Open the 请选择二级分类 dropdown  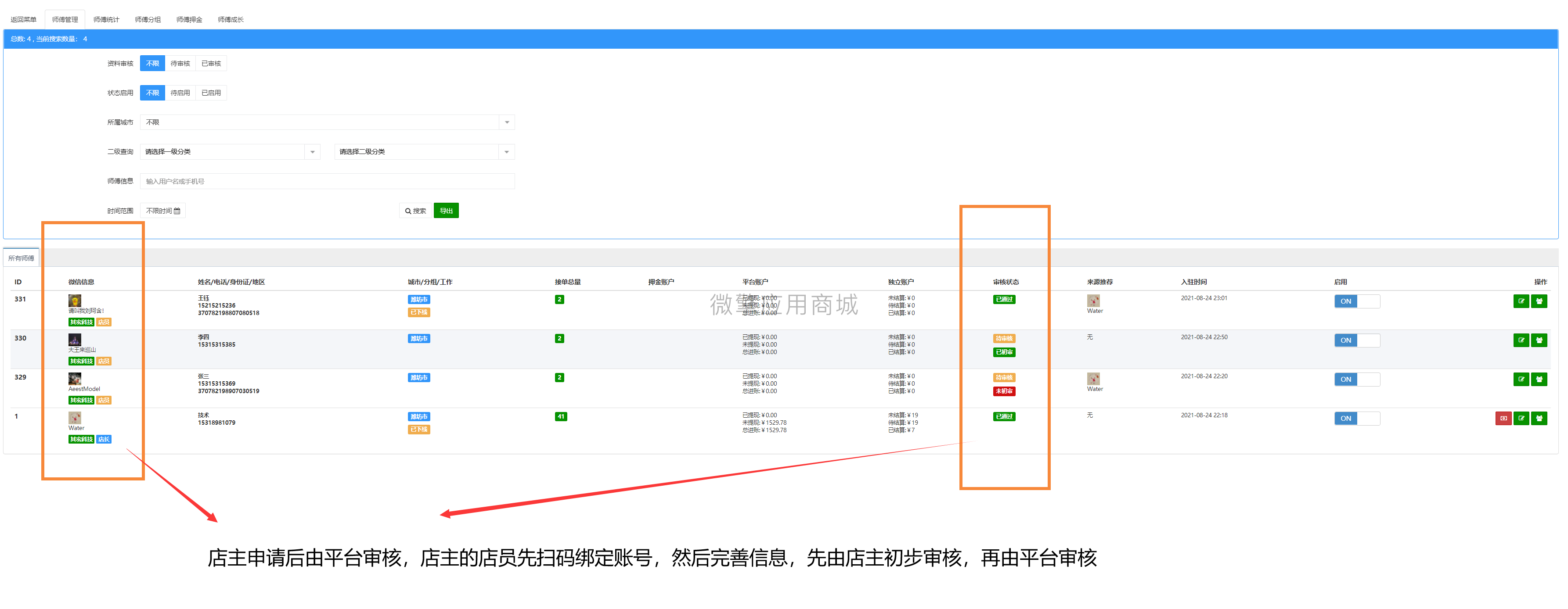(x=424, y=151)
